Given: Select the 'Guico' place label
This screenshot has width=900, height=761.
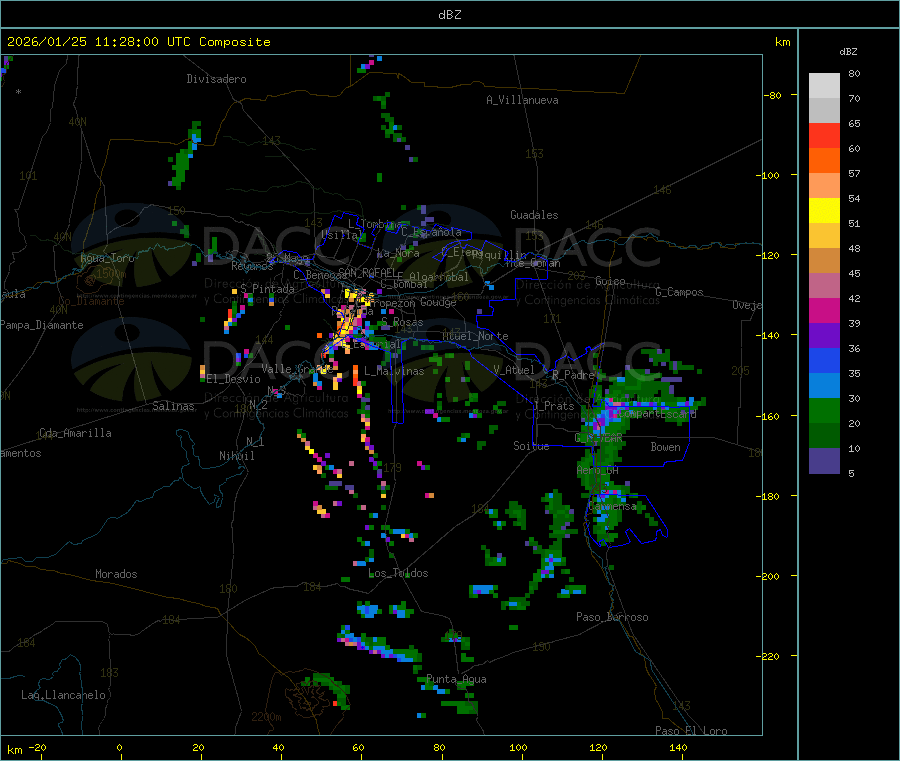Looking at the screenshot, I should click(610, 281).
